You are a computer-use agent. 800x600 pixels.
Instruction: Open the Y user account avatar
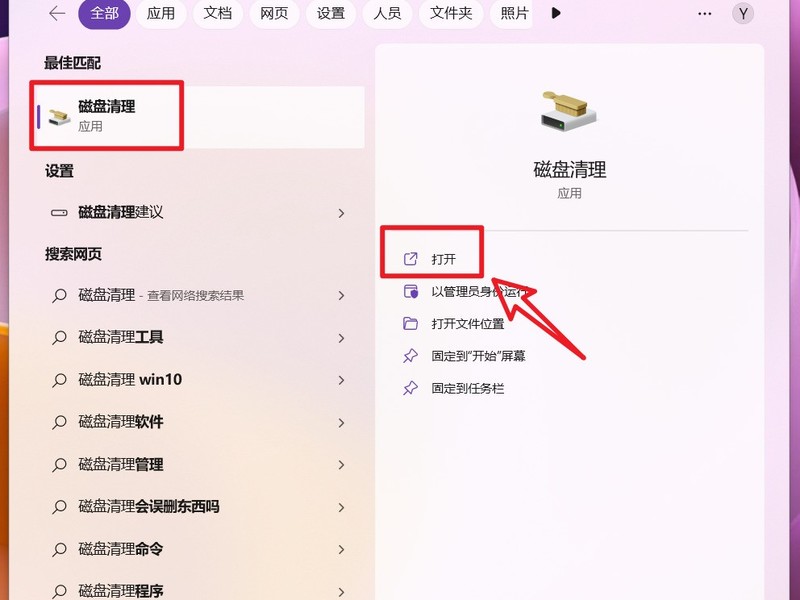[x=743, y=14]
